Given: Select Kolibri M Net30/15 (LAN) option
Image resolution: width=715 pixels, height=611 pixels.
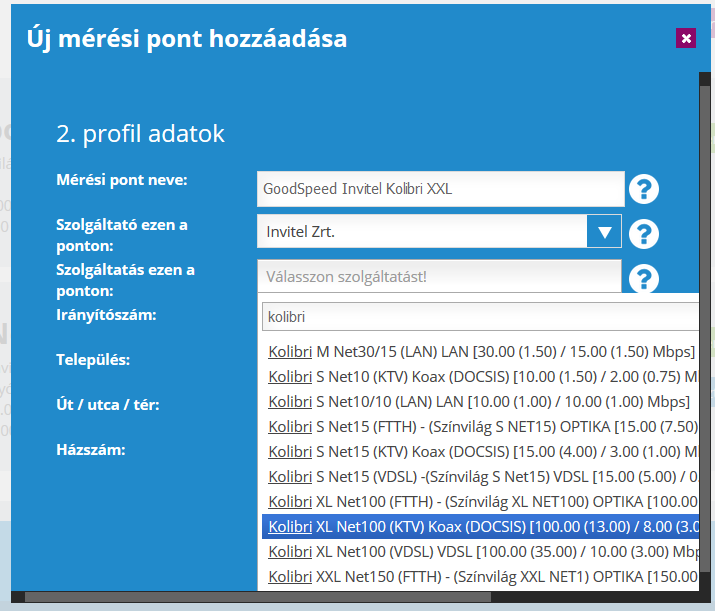Looking at the screenshot, I should [x=480, y=352].
